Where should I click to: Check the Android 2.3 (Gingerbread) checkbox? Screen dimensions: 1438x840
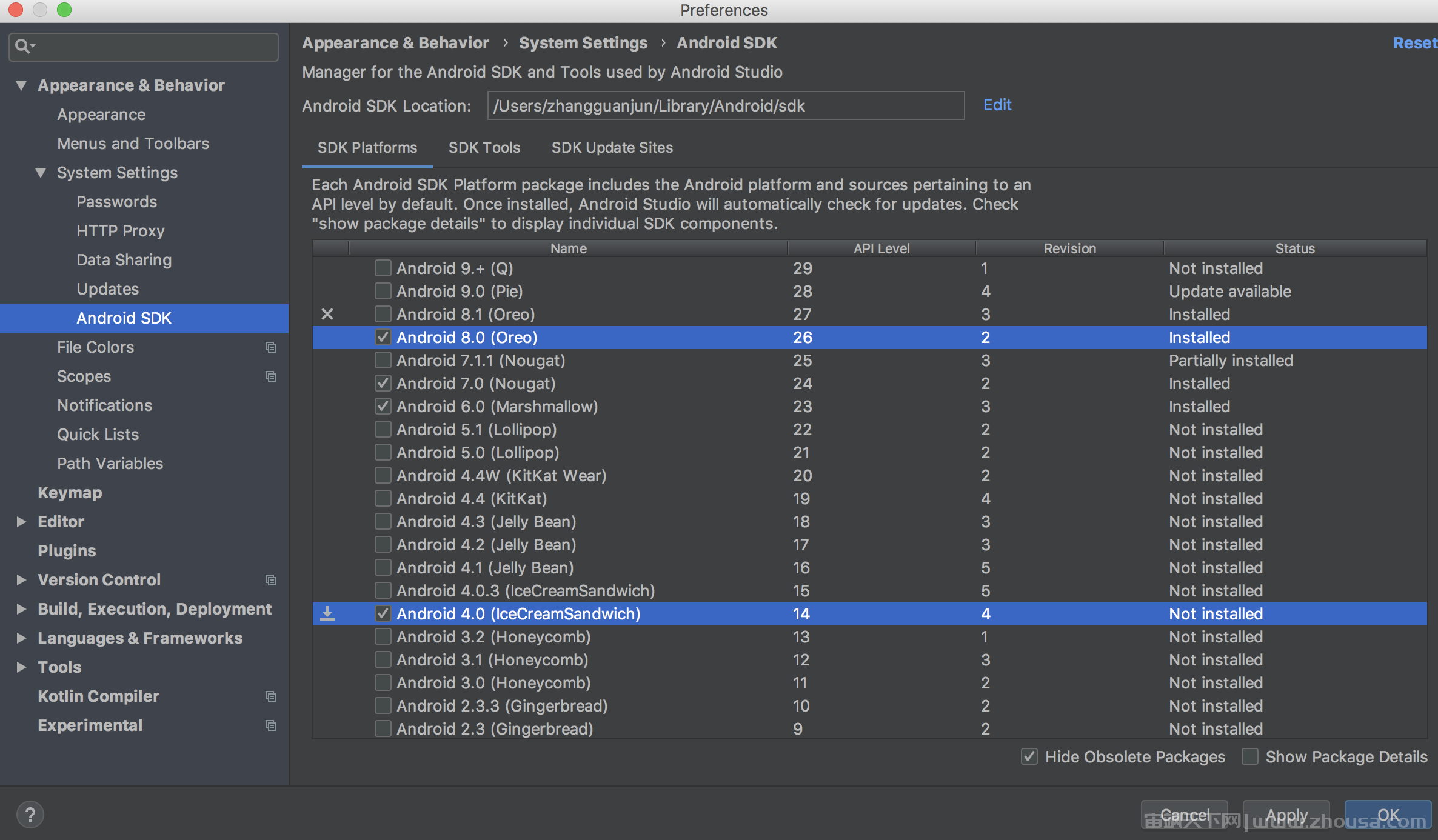pos(383,728)
